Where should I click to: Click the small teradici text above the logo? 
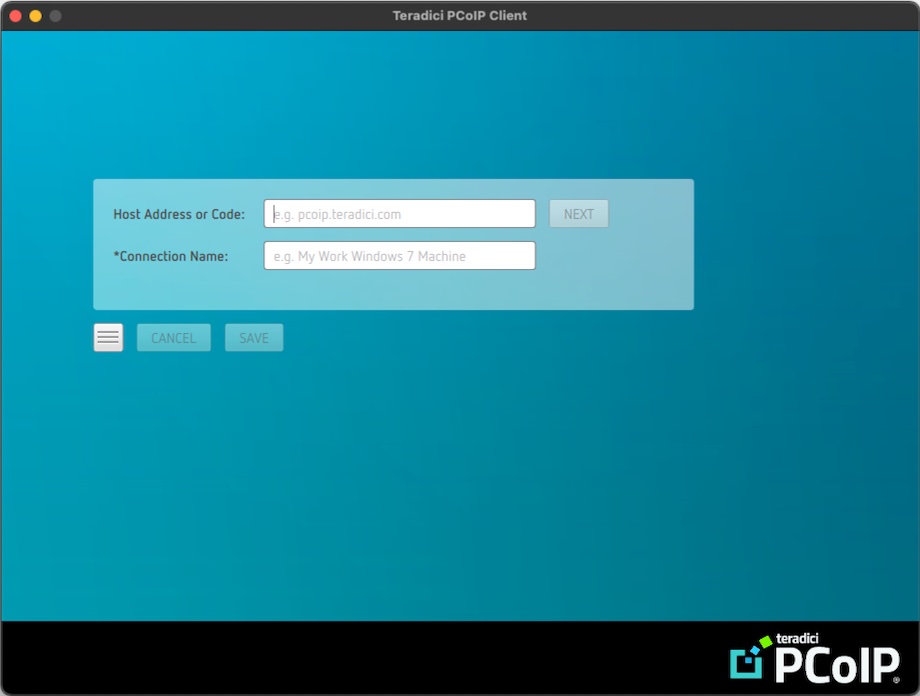pos(797,639)
